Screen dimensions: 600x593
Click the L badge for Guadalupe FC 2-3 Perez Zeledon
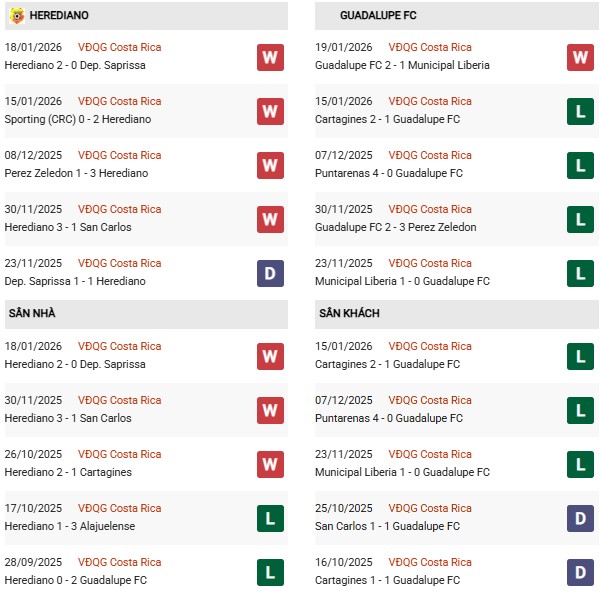tap(580, 219)
